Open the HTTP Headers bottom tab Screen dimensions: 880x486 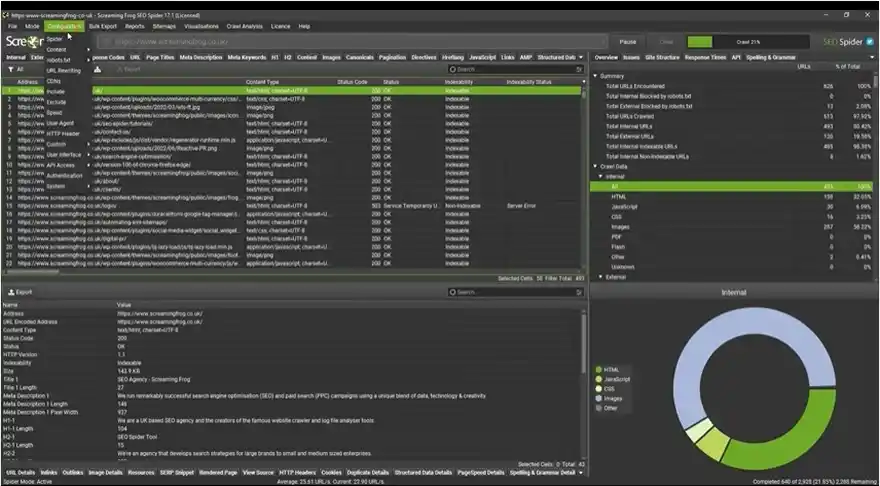click(297, 473)
